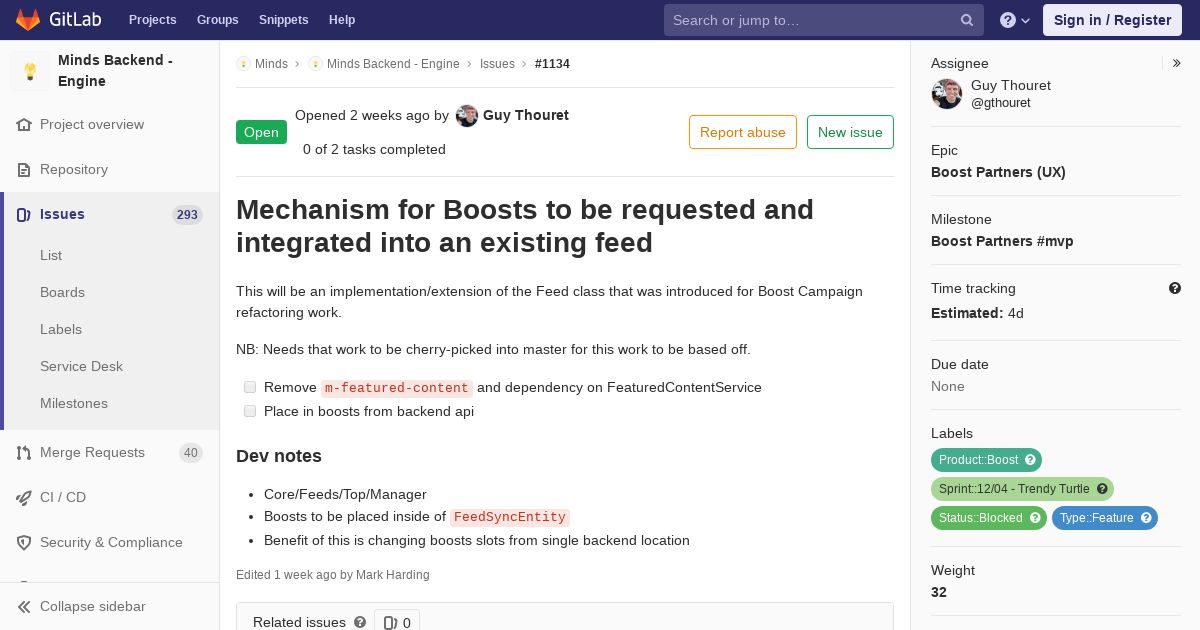
Task: Click the Issues breadcrumb link
Action: pyautogui.click(x=497, y=64)
